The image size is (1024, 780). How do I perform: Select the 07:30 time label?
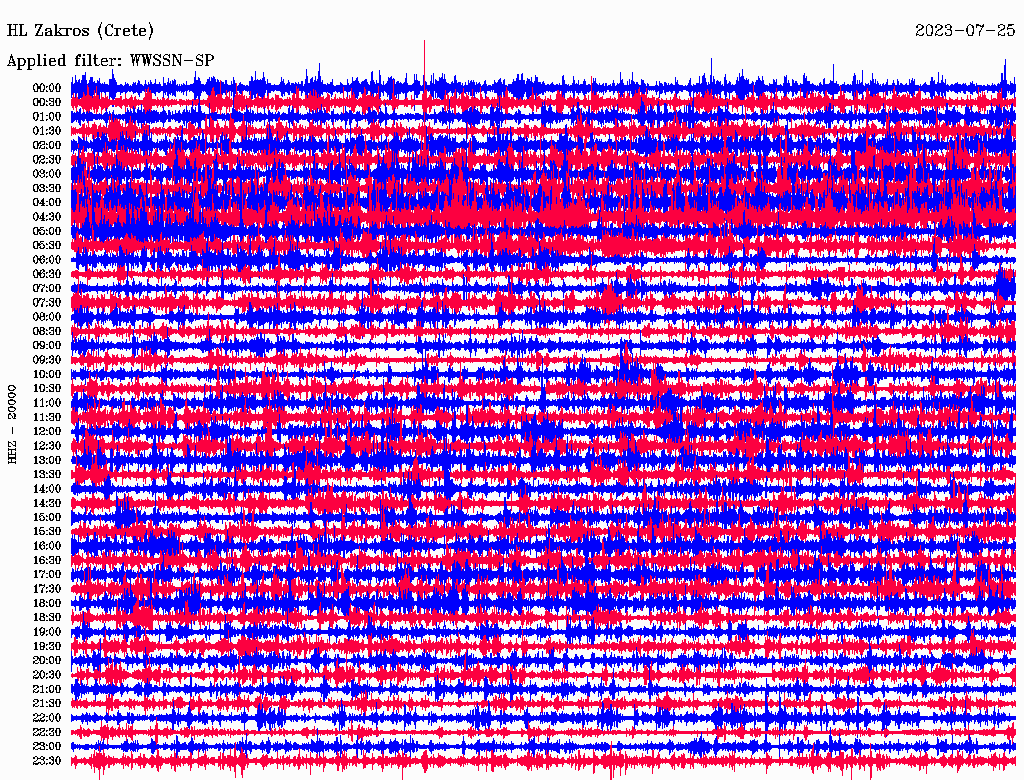tap(47, 302)
